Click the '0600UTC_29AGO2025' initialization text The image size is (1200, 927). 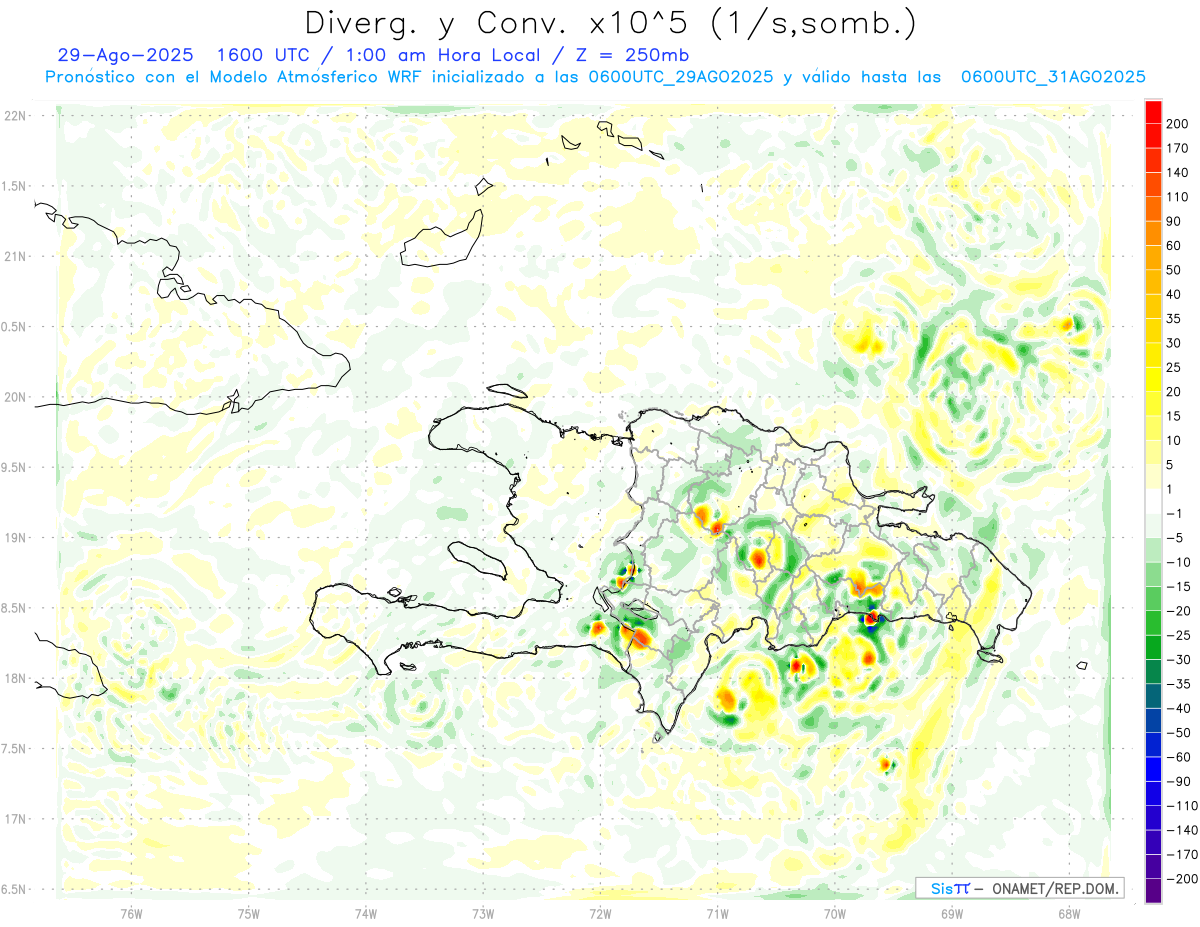coord(681,77)
